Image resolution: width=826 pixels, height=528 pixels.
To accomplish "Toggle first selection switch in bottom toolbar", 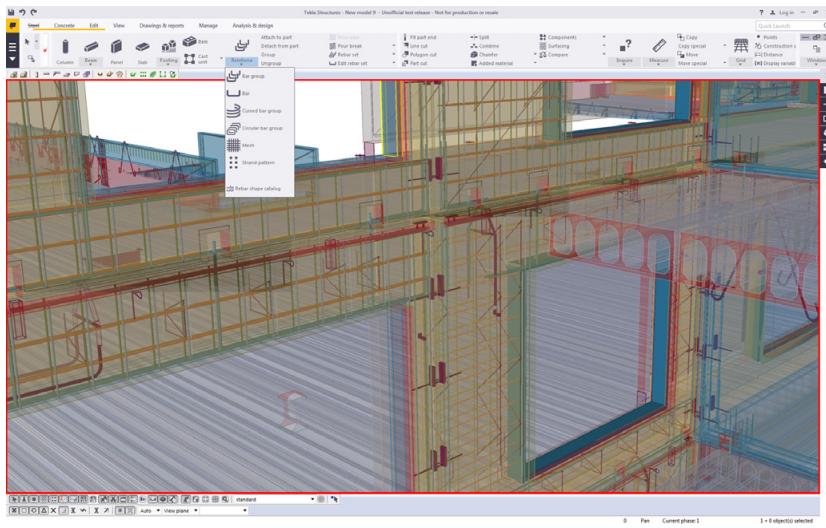I will point(14,499).
